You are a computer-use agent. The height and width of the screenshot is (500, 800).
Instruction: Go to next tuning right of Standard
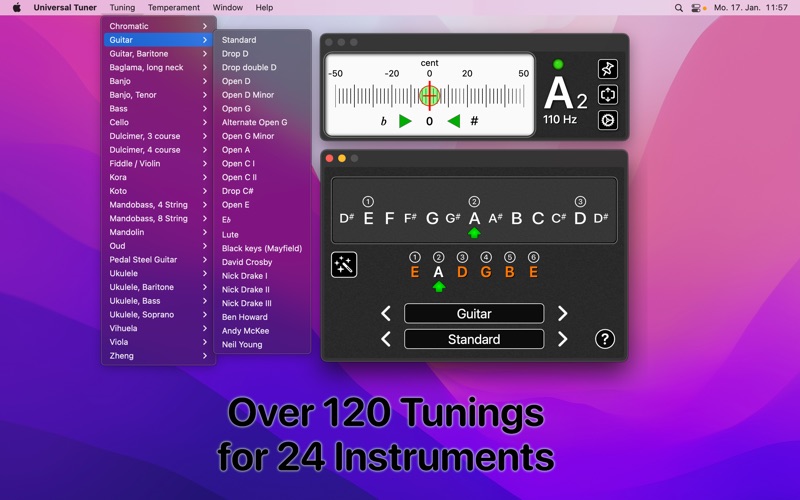pyautogui.click(x=562, y=339)
